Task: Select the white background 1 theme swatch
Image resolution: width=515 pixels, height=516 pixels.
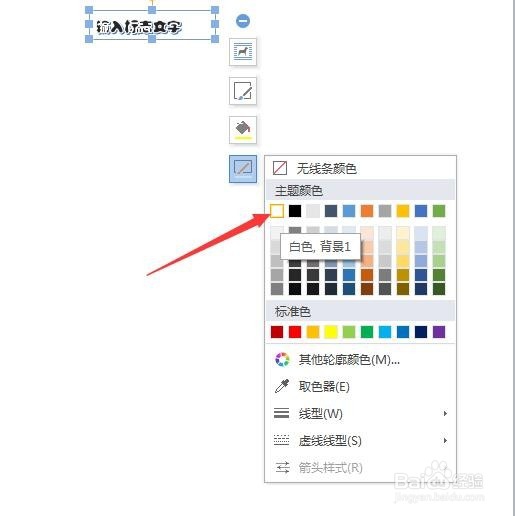Action: tap(277, 211)
